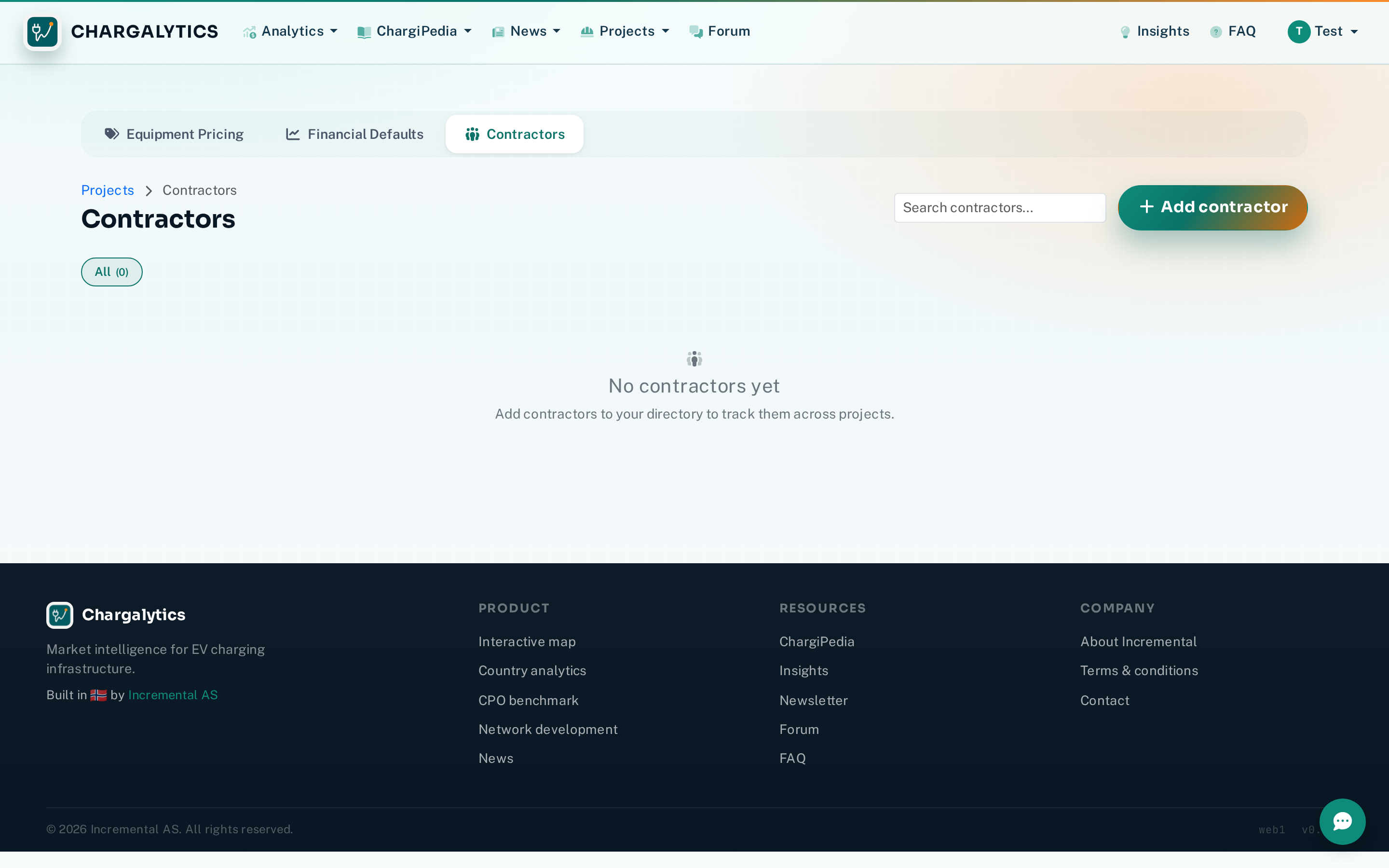Open the chat support bubble
Image resolution: width=1389 pixels, height=868 pixels.
[x=1342, y=822]
